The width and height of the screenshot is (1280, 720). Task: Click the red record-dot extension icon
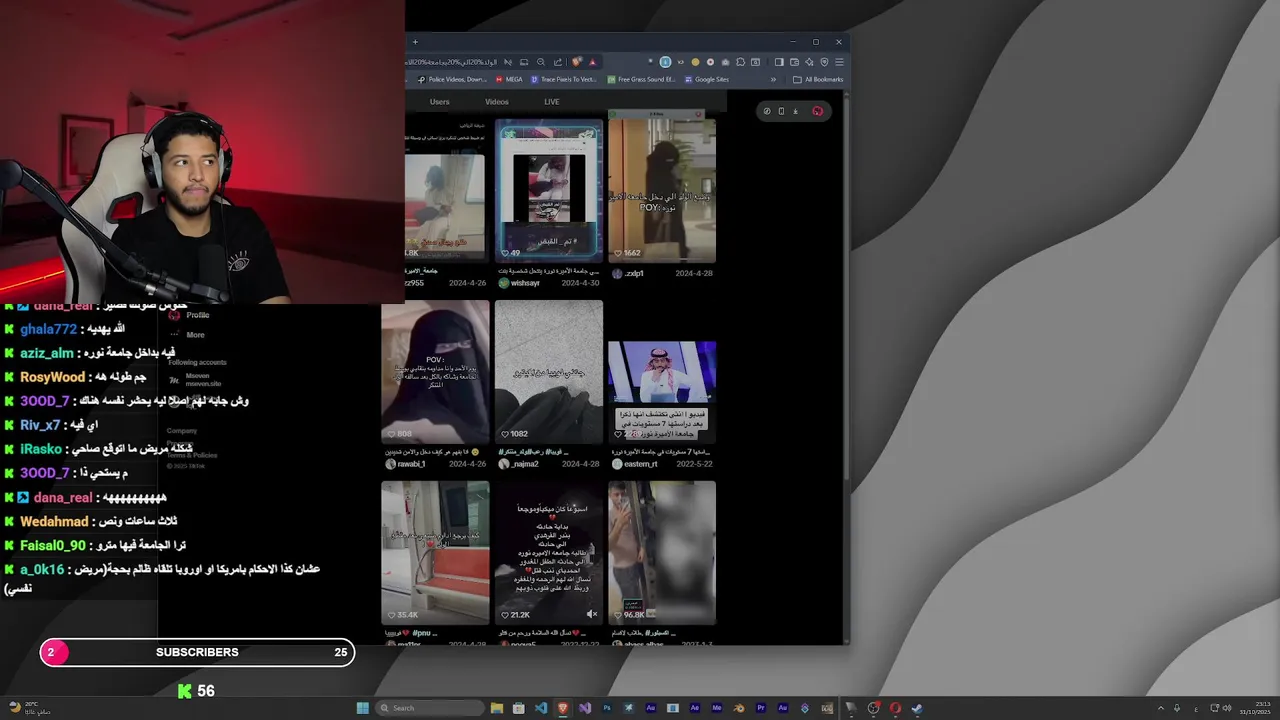[x=710, y=62]
